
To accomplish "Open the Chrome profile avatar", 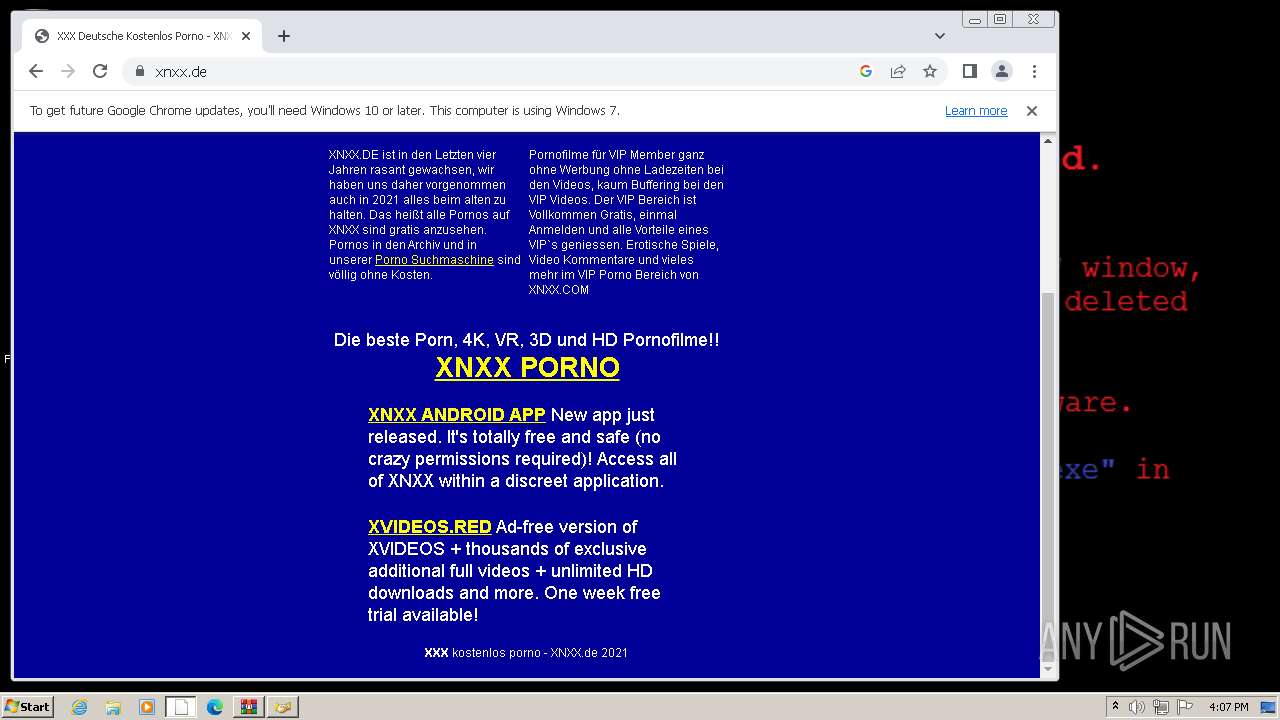I will click(1001, 71).
